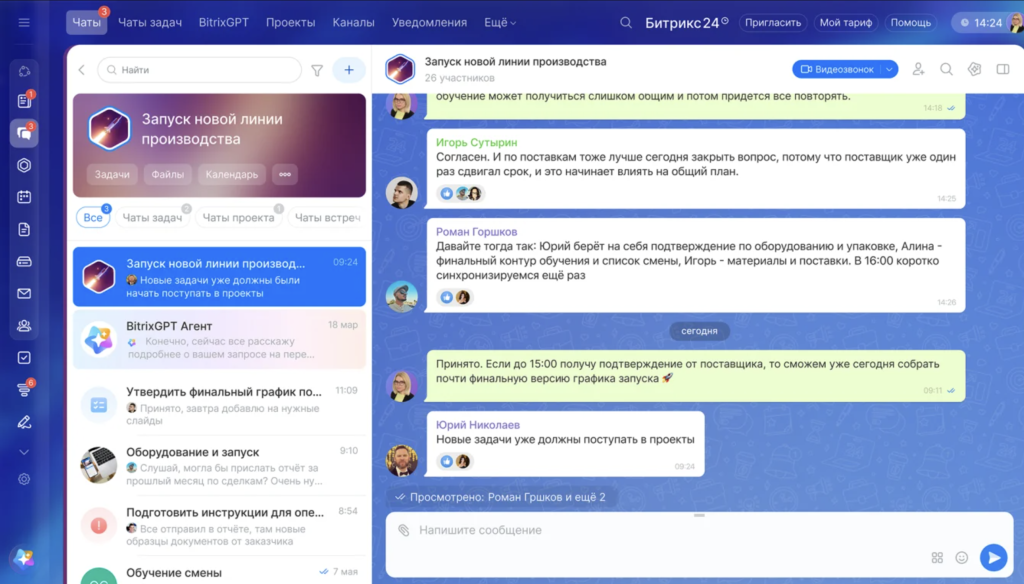Open the Оборудование и запуск chat
The image size is (1024, 584).
click(x=219, y=466)
